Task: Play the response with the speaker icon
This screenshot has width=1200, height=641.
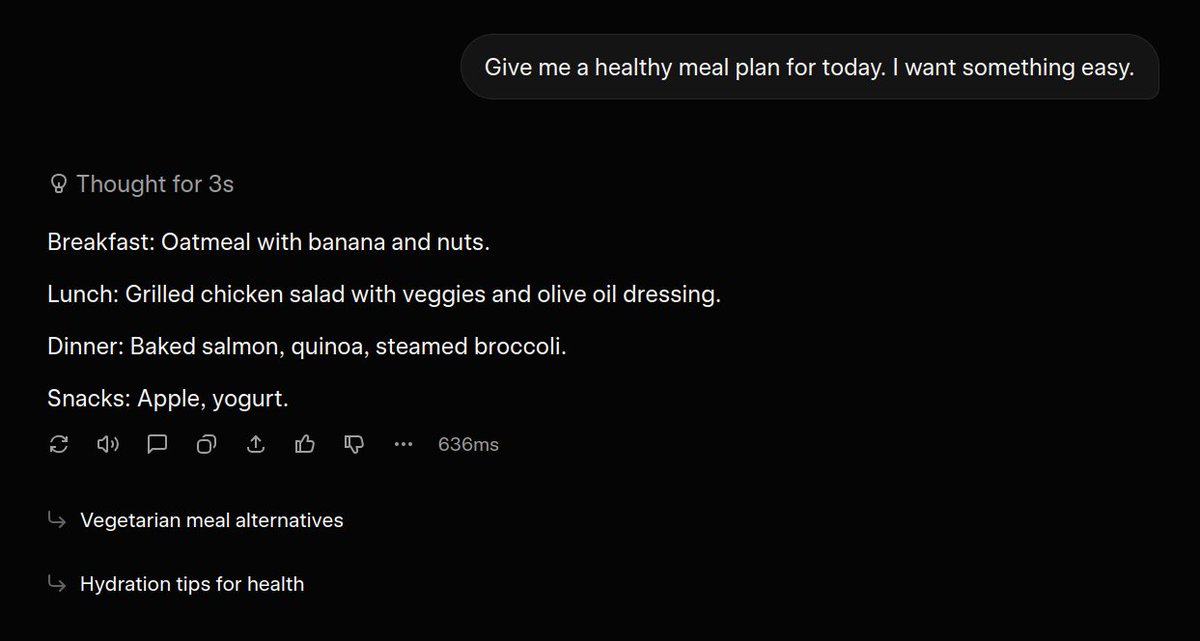Action: 107,444
